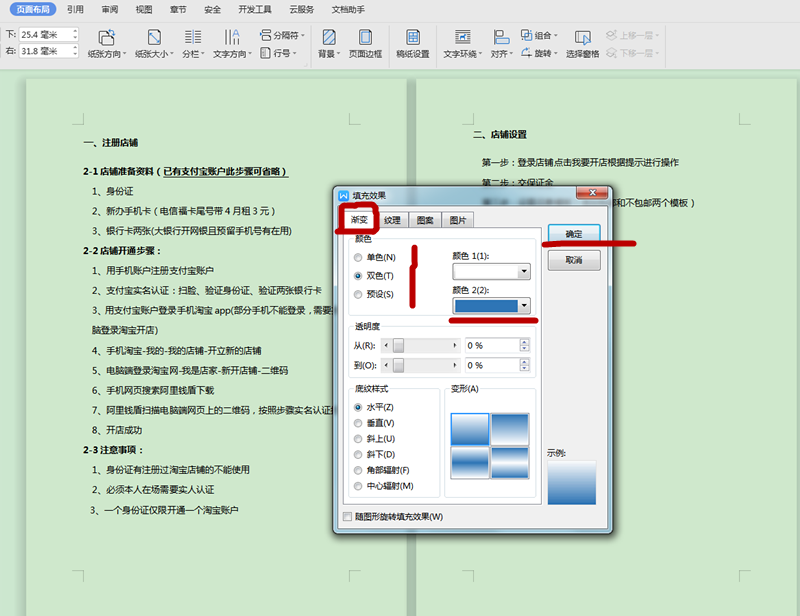Open the paper orientation (纸张方向) menu
This screenshot has width=800, height=616.
[x=107, y=44]
